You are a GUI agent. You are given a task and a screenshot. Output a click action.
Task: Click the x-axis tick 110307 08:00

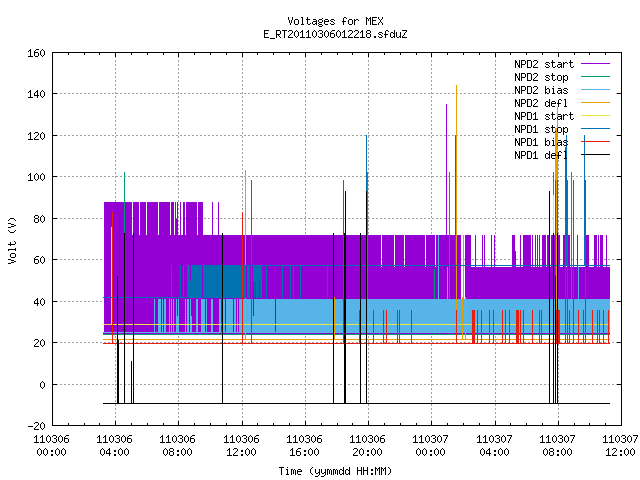[x=558, y=446]
